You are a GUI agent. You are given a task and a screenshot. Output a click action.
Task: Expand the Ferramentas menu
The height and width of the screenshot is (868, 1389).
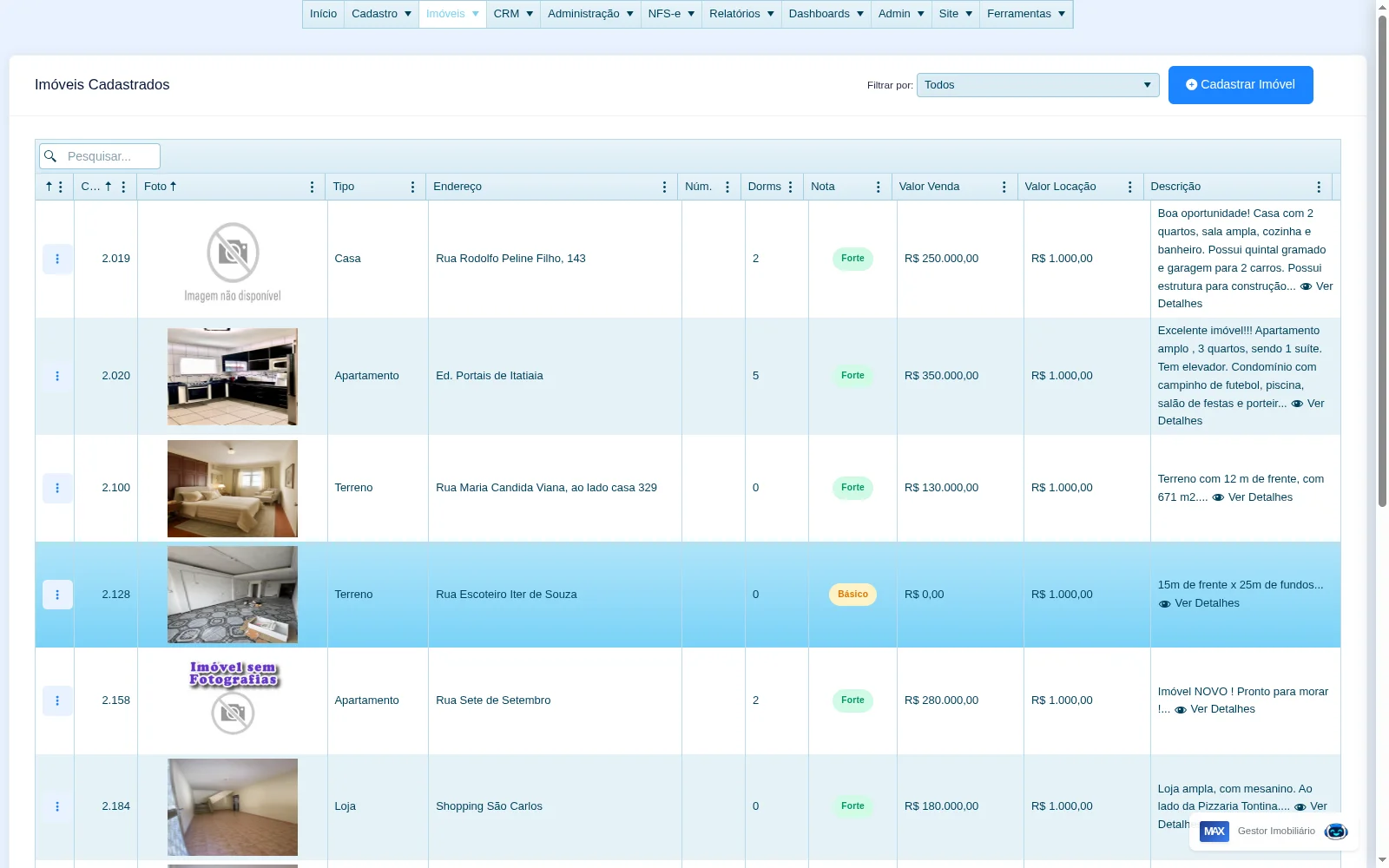point(1026,14)
